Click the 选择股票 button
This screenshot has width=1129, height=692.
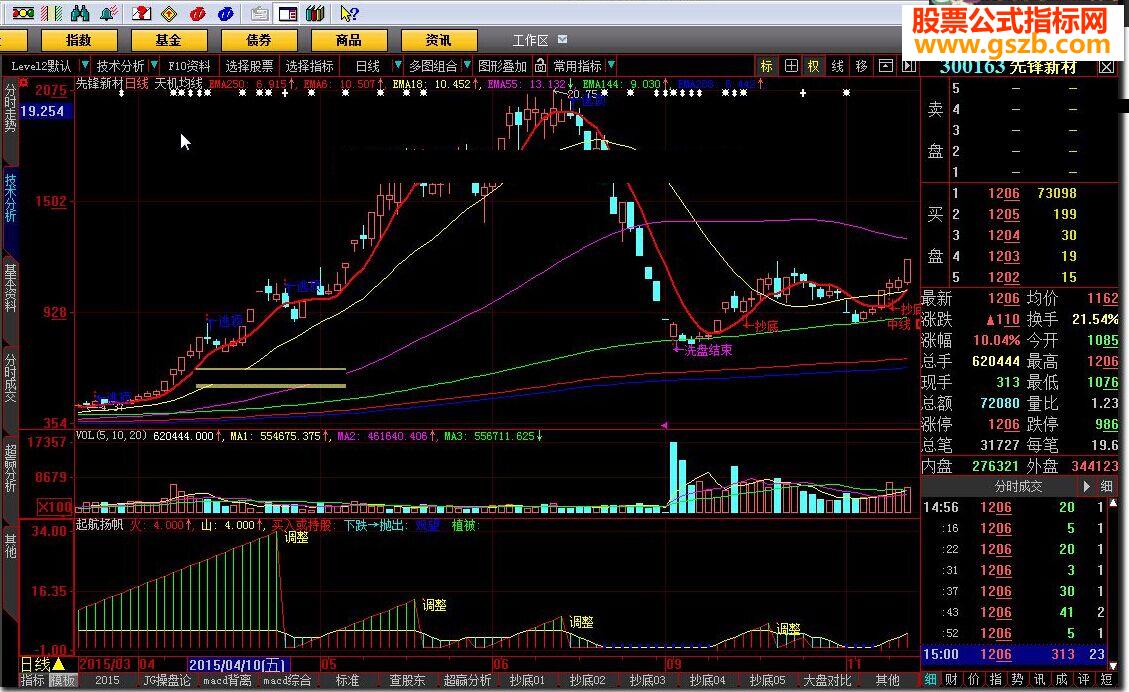(249, 66)
